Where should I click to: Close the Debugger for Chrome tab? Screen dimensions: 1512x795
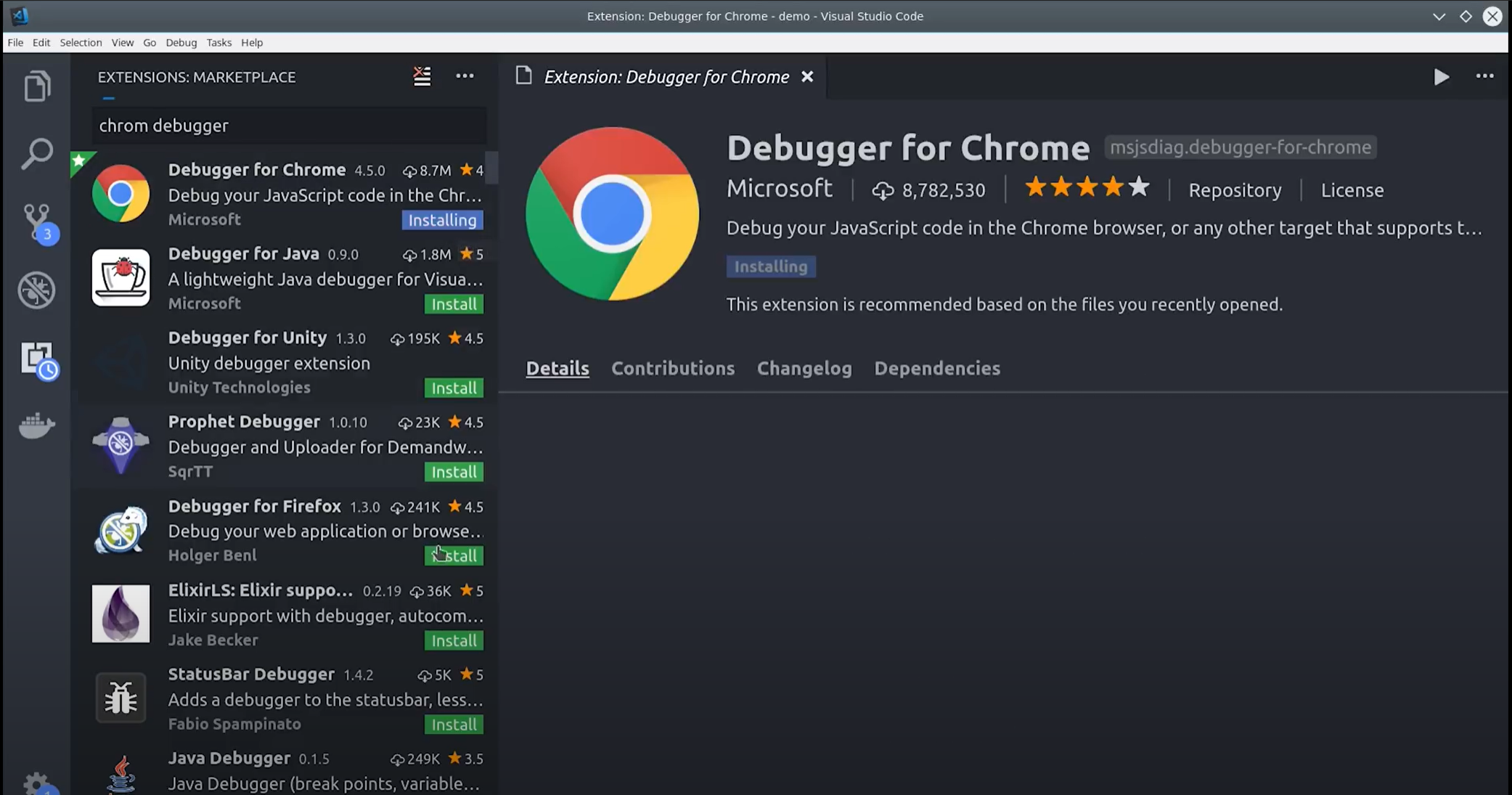(x=807, y=77)
